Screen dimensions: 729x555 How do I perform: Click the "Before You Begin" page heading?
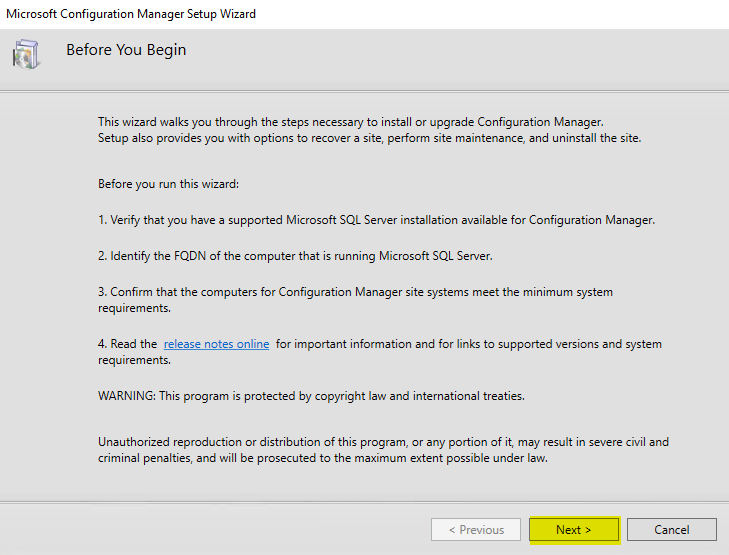126,50
